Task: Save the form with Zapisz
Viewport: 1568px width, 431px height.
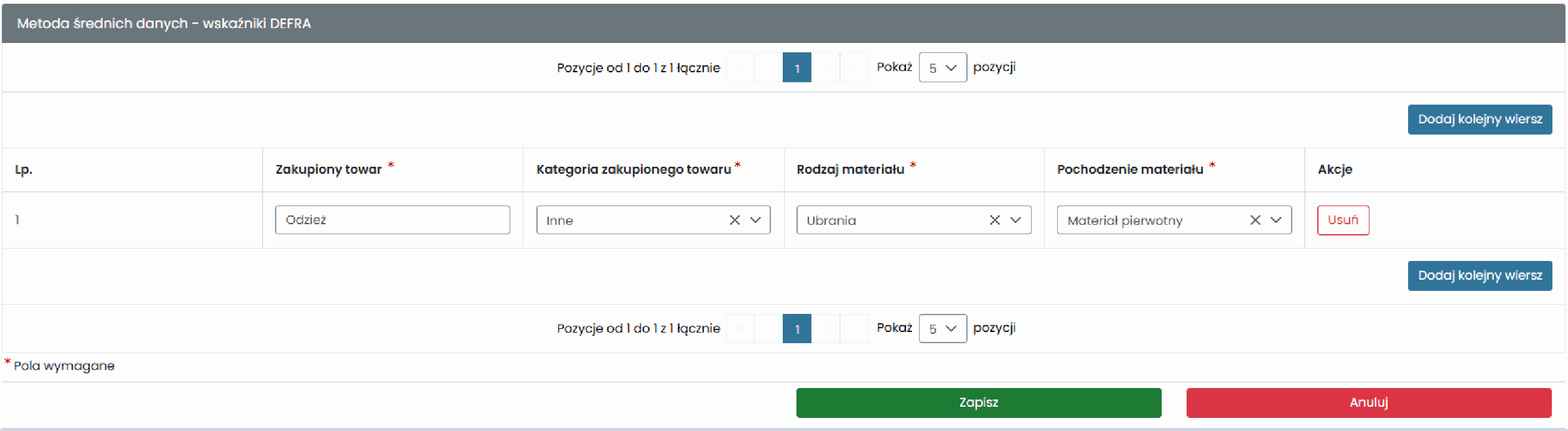Action: [x=979, y=402]
